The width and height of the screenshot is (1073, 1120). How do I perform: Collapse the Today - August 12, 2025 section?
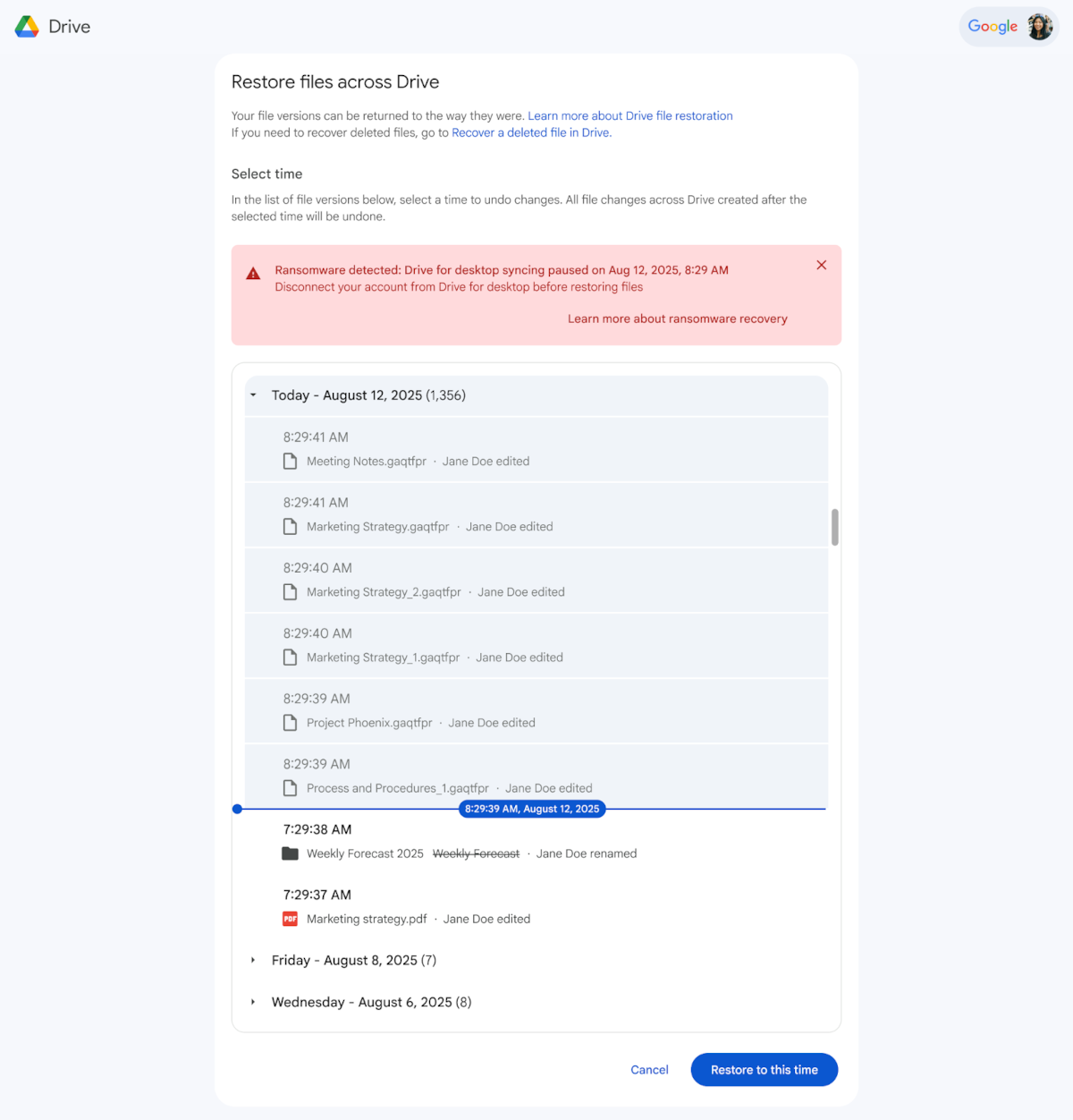(x=253, y=395)
